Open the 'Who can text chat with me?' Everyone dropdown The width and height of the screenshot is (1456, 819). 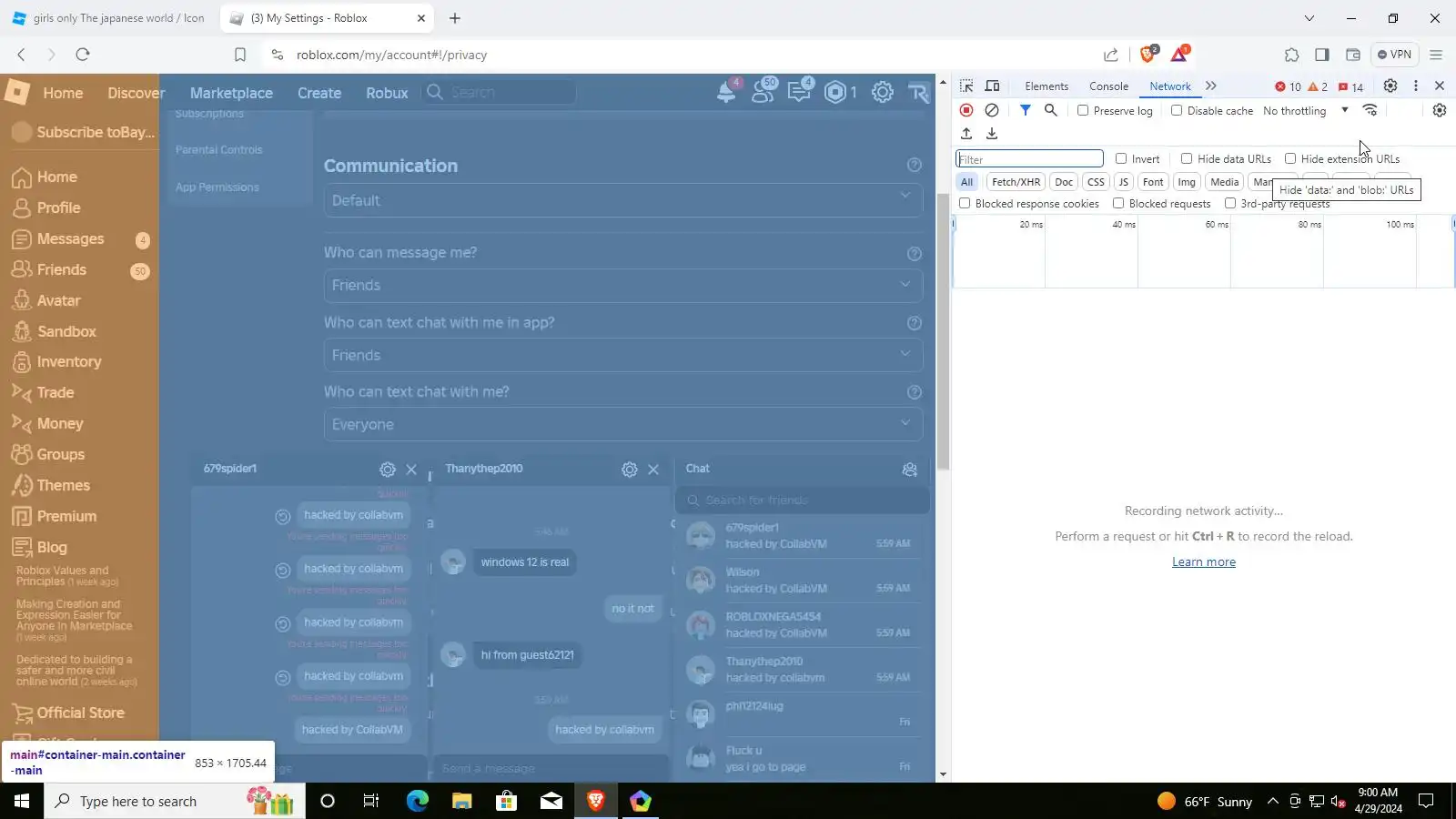point(623,424)
